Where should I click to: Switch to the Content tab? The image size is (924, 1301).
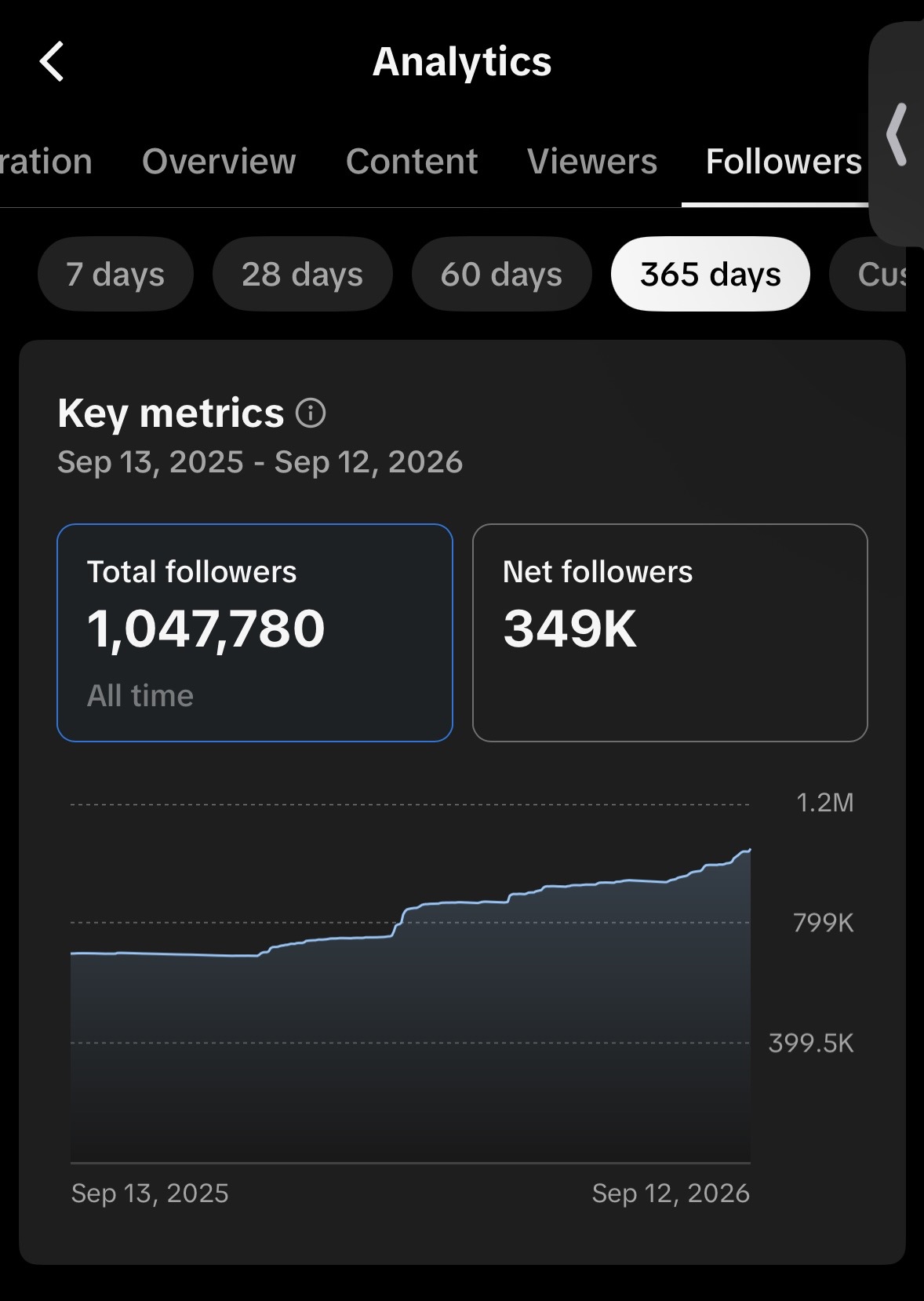tap(412, 162)
